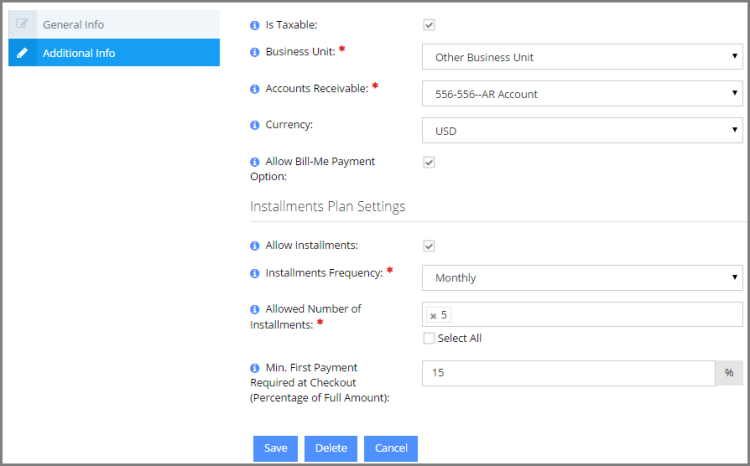The image size is (750, 466).
Task: Disable the Allow Installments checkbox
Action: click(429, 246)
